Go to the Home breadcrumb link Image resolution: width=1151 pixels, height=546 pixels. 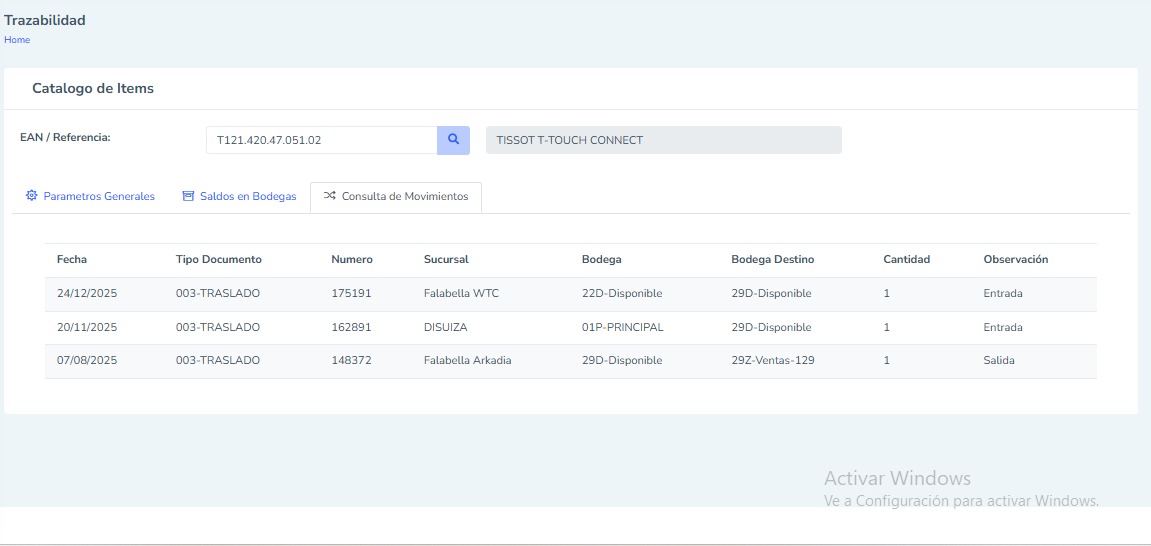pyautogui.click(x=17, y=40)
